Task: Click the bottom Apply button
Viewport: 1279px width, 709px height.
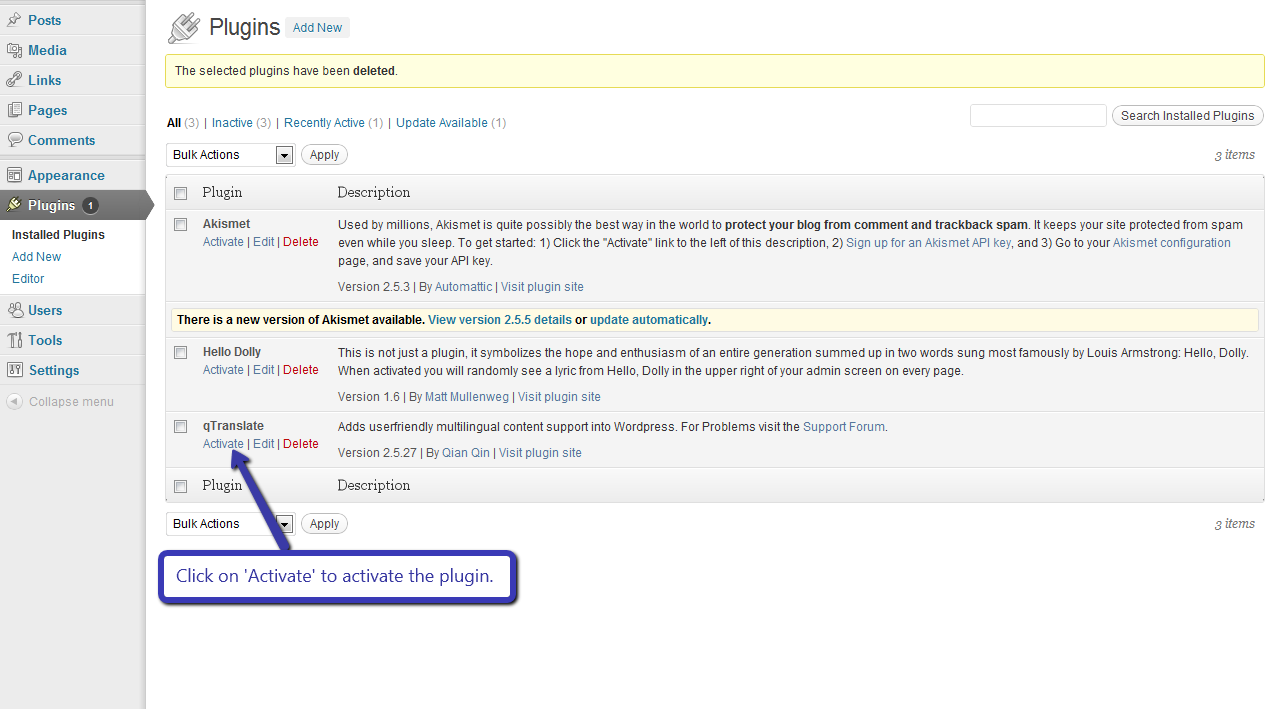Action: 324,524
